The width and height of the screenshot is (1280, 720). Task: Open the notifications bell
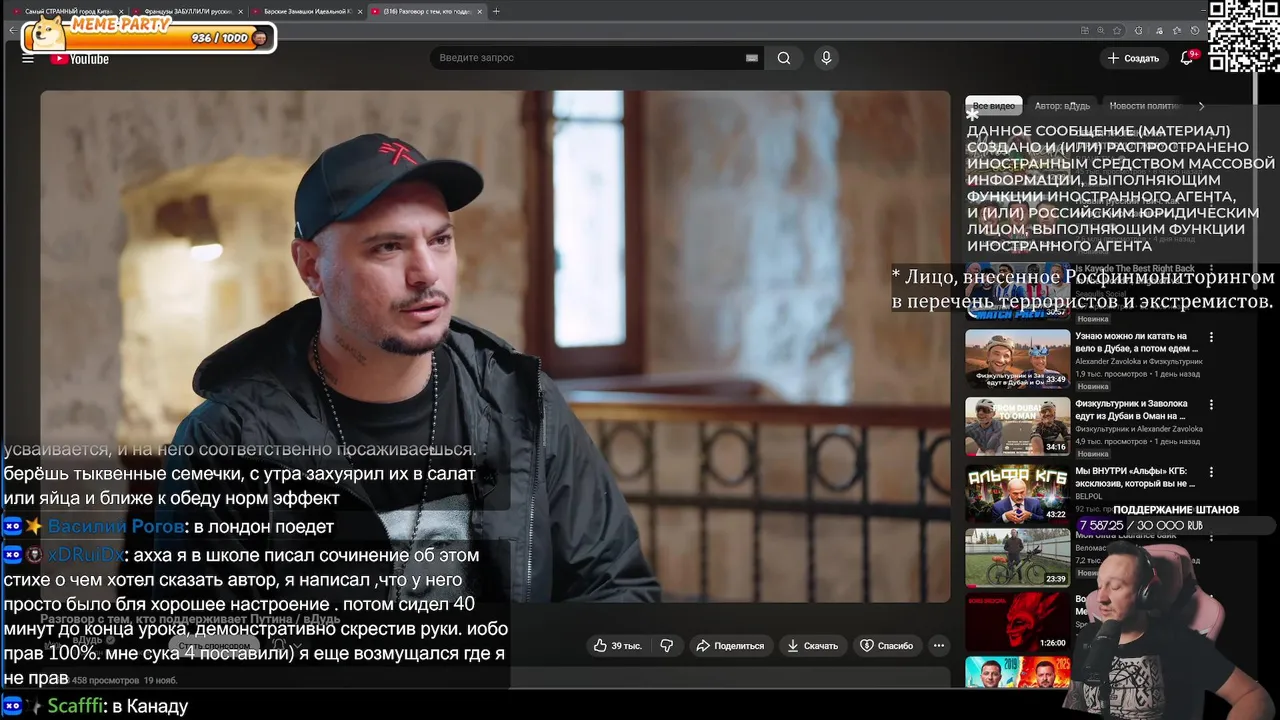[x=1187, y=58]
